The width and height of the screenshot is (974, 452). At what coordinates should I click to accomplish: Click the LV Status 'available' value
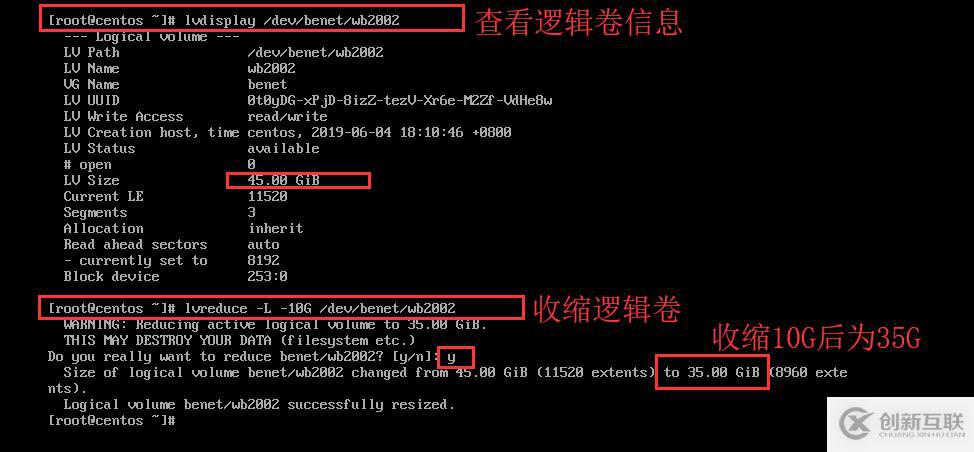[x=283, y=148]
